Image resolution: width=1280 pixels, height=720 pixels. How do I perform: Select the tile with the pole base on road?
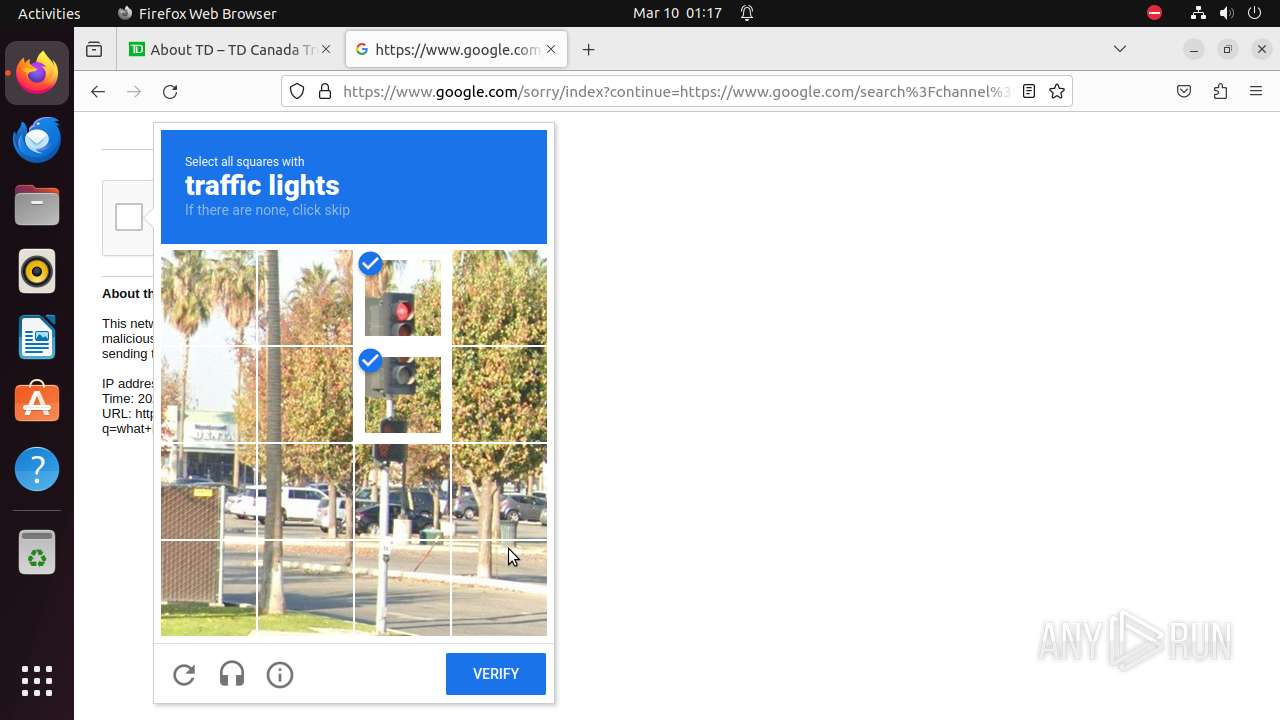(402, 589)
